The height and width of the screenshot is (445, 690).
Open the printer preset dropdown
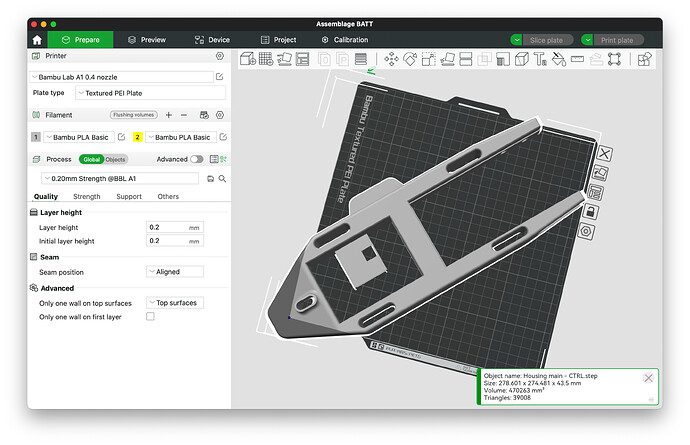pos(121,77)
